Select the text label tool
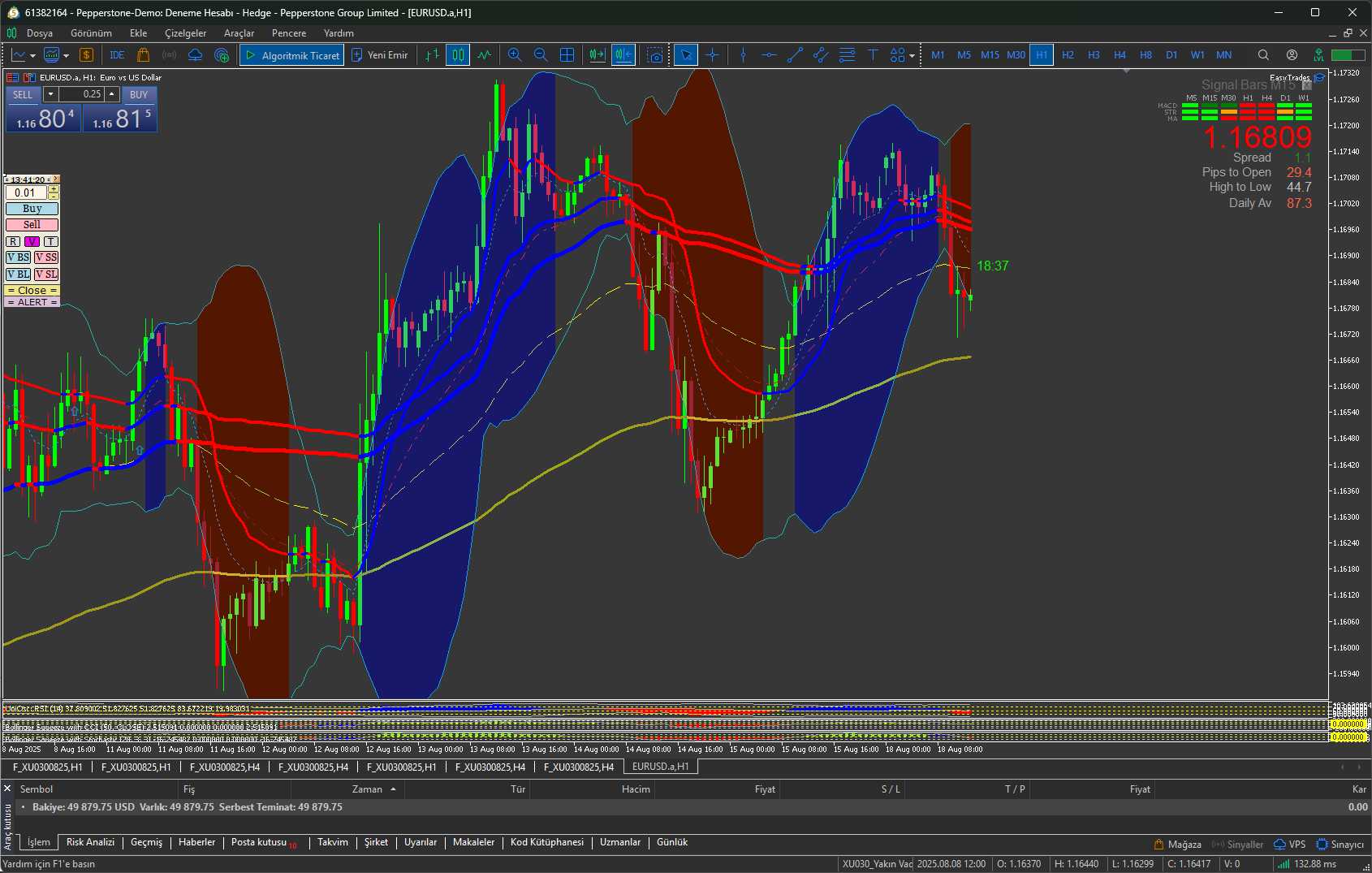The height and width of the screenshot is (873, 1372). point(873,55)
